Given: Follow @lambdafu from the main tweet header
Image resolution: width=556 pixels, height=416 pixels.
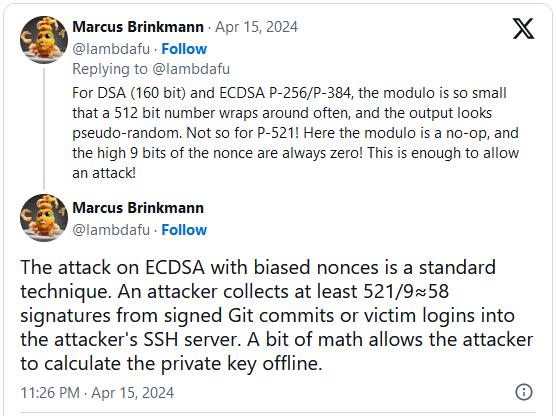Looking at the screenshot, I should pyautogui.click(x=184, y=230).
